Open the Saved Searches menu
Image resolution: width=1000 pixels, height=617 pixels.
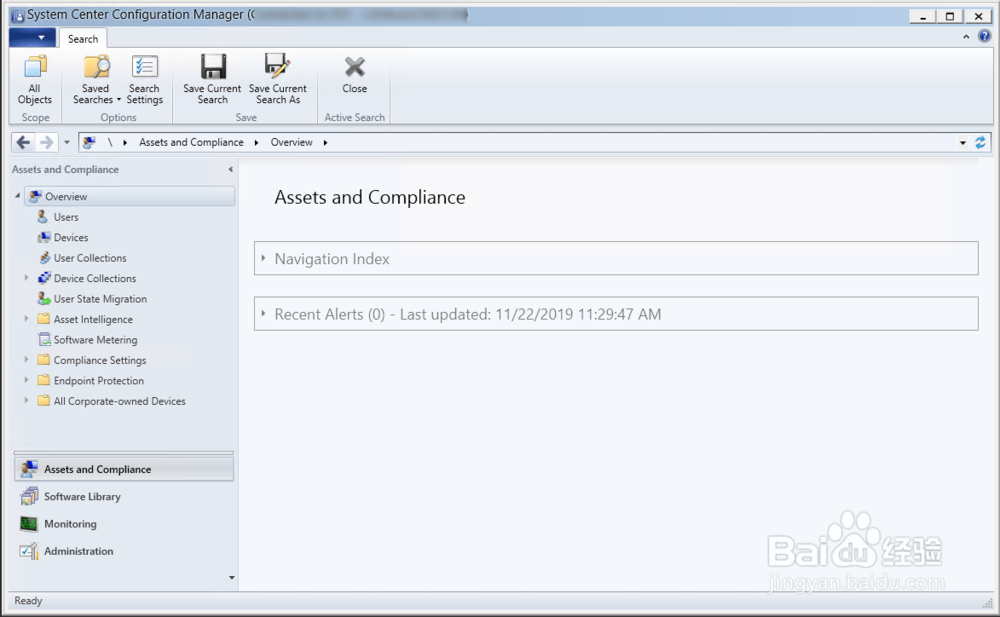pos(96,80)
